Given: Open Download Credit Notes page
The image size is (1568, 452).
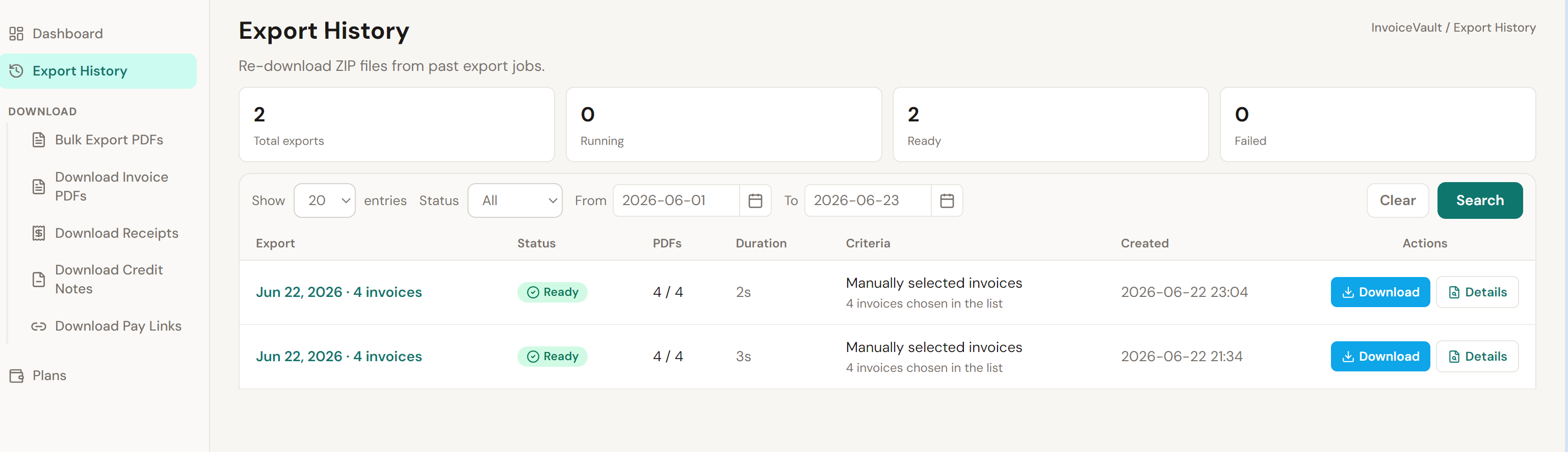Looking at the screenshot, I should [109, 279].
